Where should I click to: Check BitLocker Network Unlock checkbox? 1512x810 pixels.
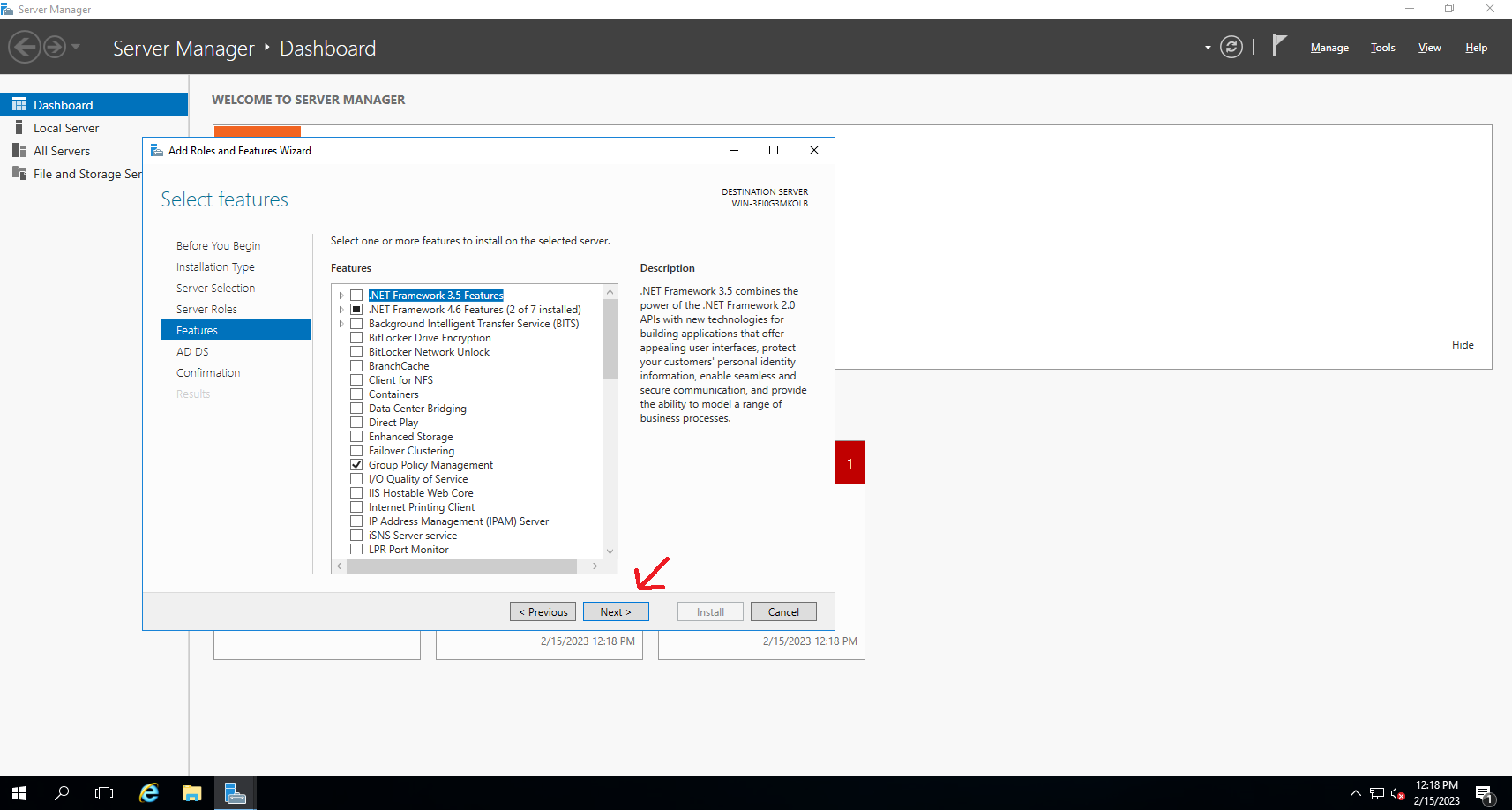pos(356,352)
